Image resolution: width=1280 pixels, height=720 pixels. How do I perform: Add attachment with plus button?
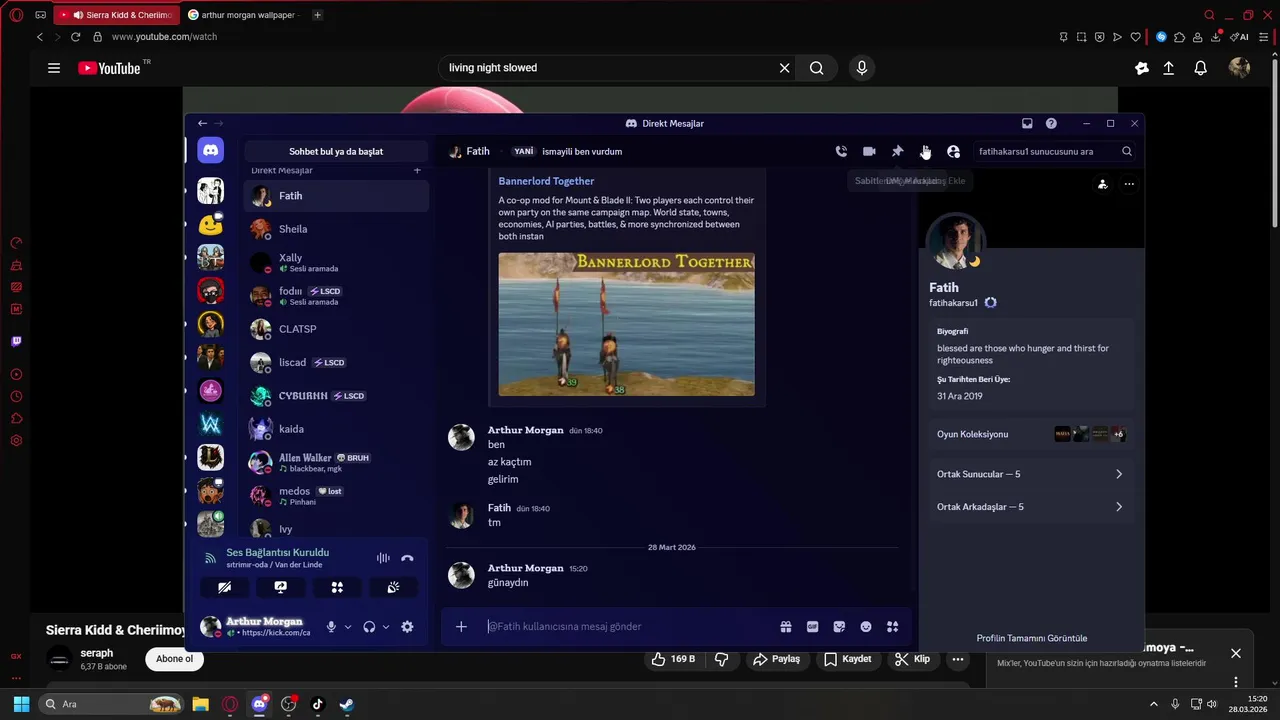pos(461,626)
